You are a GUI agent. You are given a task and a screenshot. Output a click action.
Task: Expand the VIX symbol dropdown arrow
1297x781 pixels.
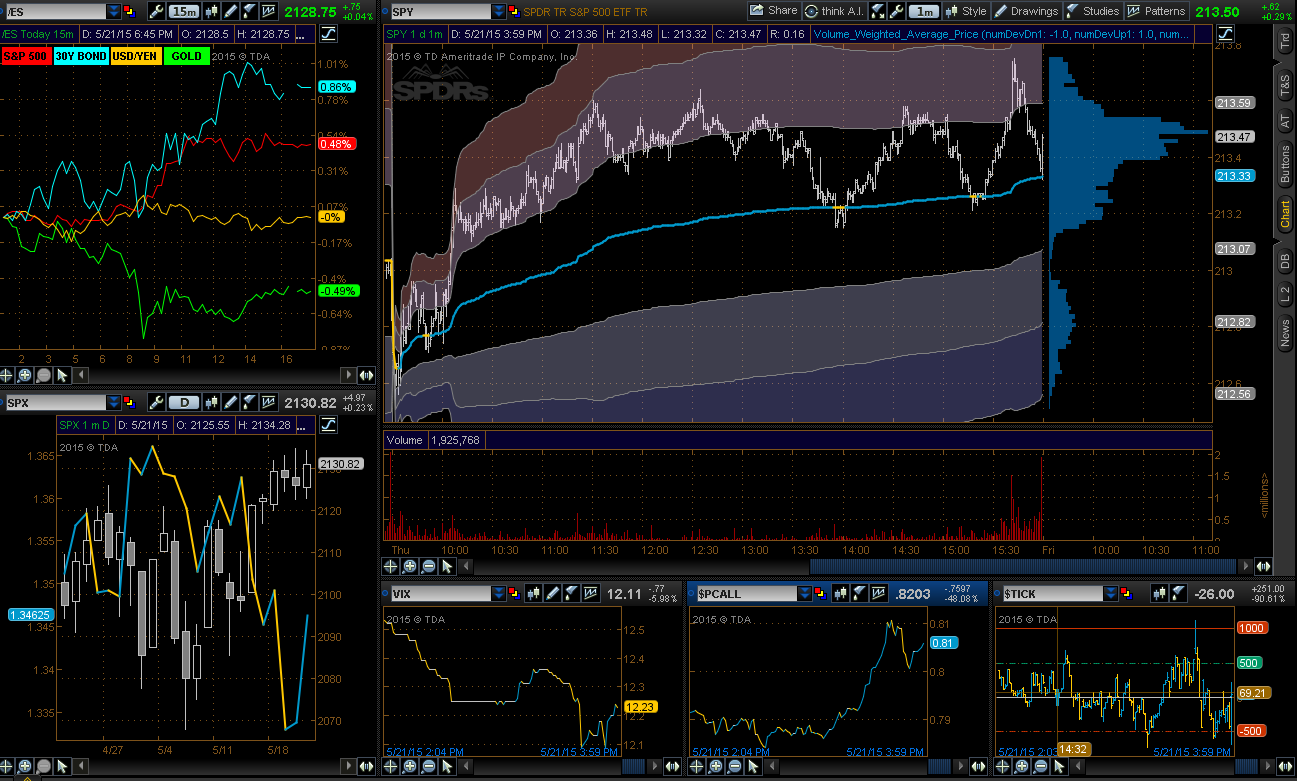(x=499, y=593)
